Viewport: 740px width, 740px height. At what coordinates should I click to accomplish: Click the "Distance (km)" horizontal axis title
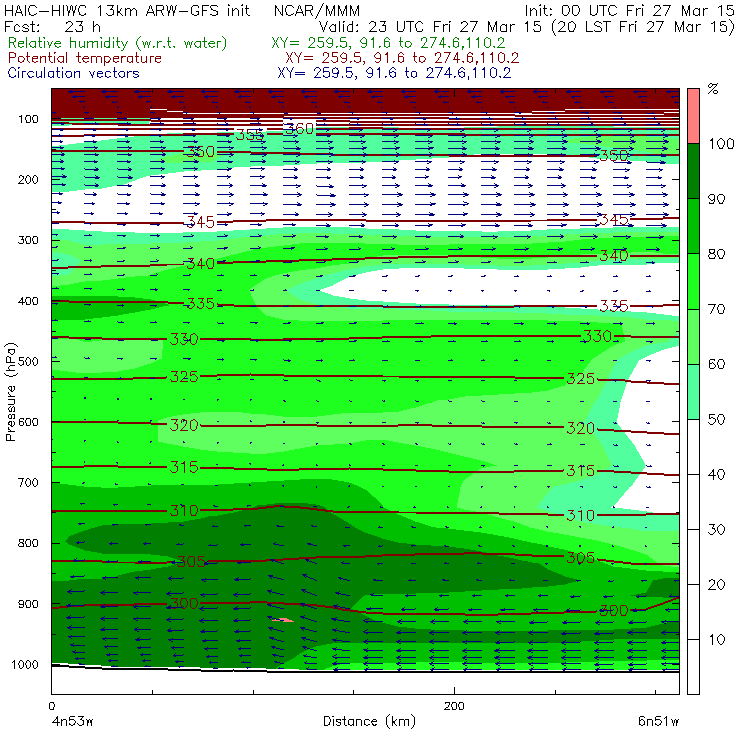[x=370, y=721]
